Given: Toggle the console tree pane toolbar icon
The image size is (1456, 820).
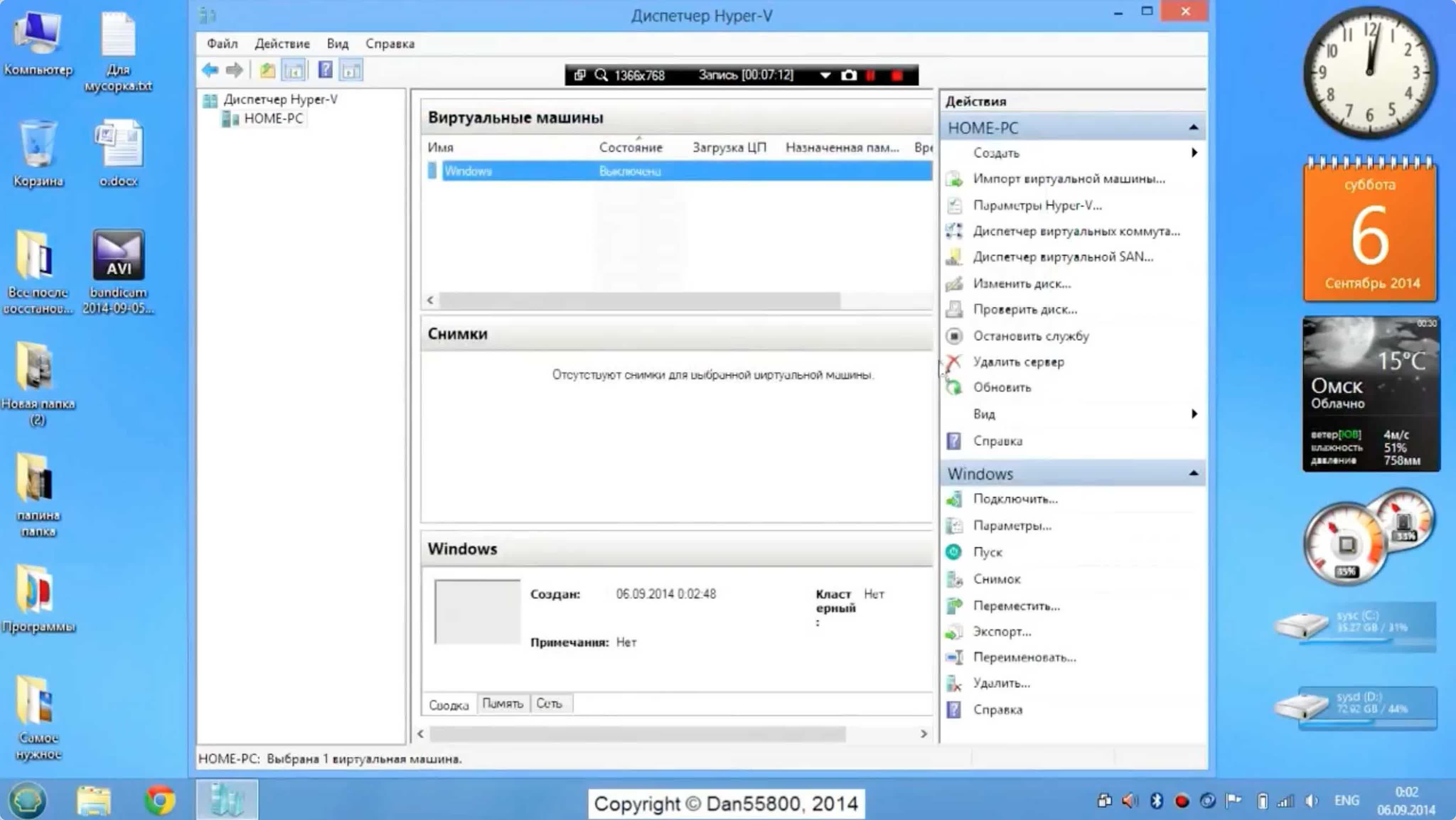Looking at the screenshot, I should (x=294, y=71).
